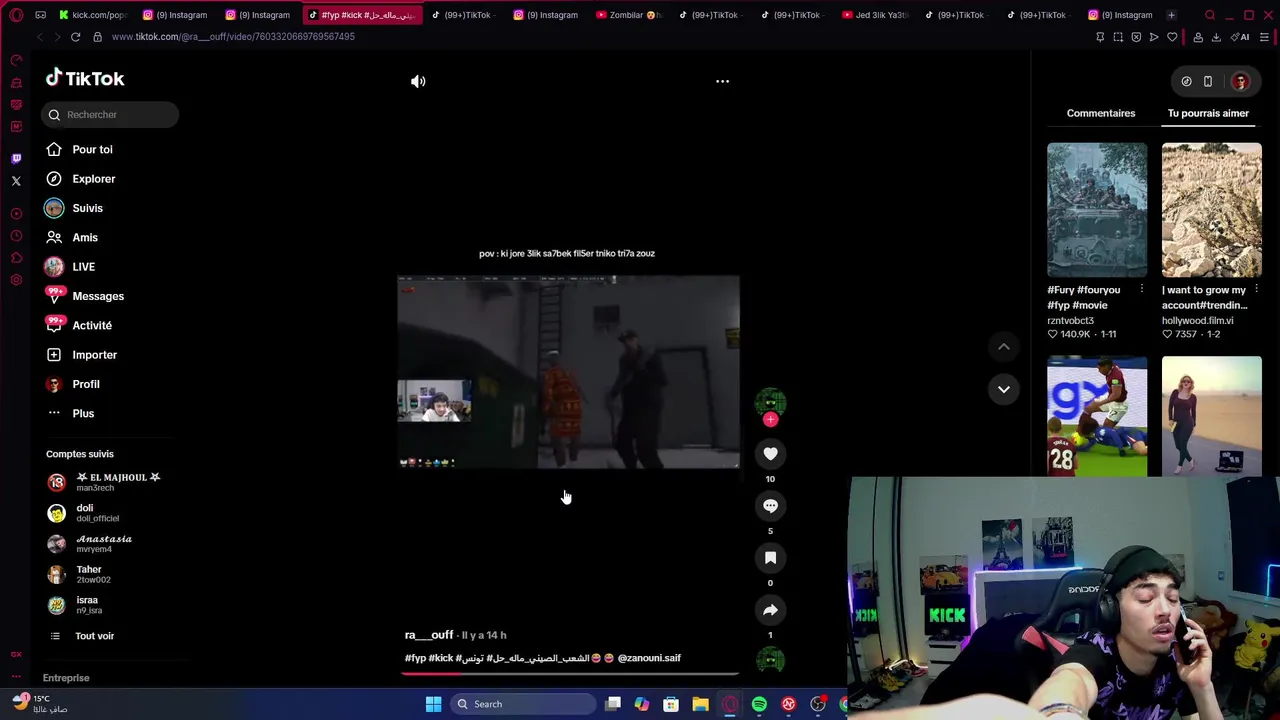Screen dimensions: 1280x720
Task: Go to next video arrow
Action: 1003,389
